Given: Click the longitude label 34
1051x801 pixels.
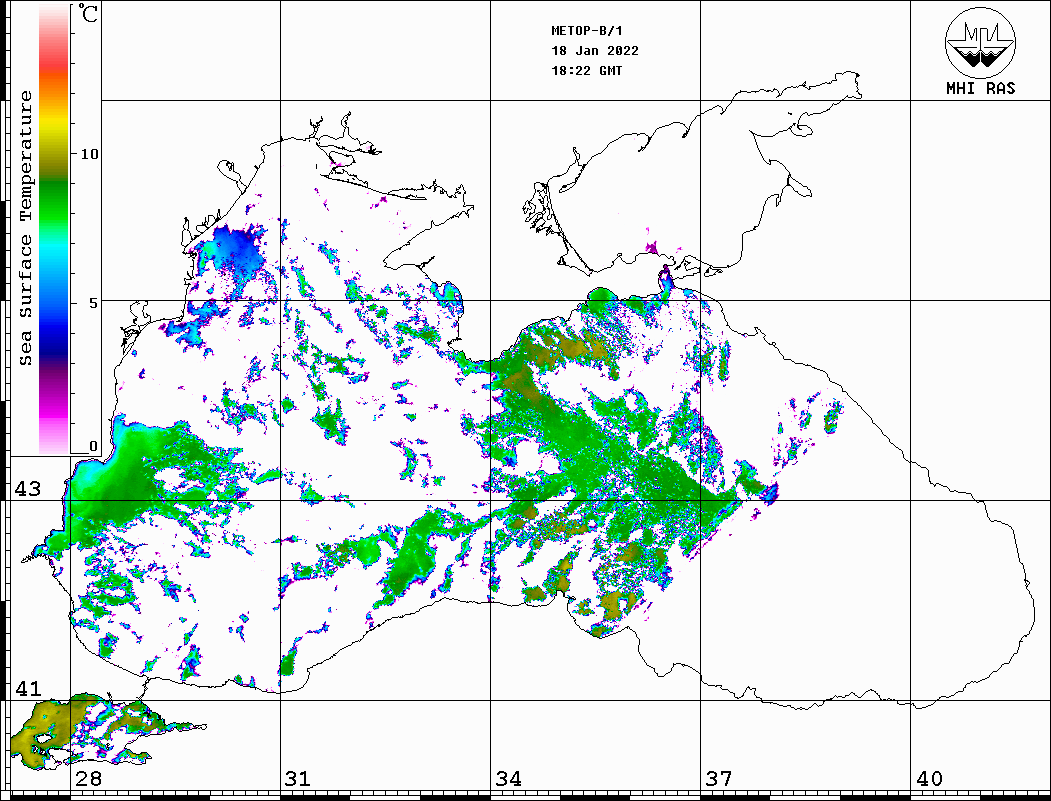Looking at the screenshot, I should (x=508, y=779).
